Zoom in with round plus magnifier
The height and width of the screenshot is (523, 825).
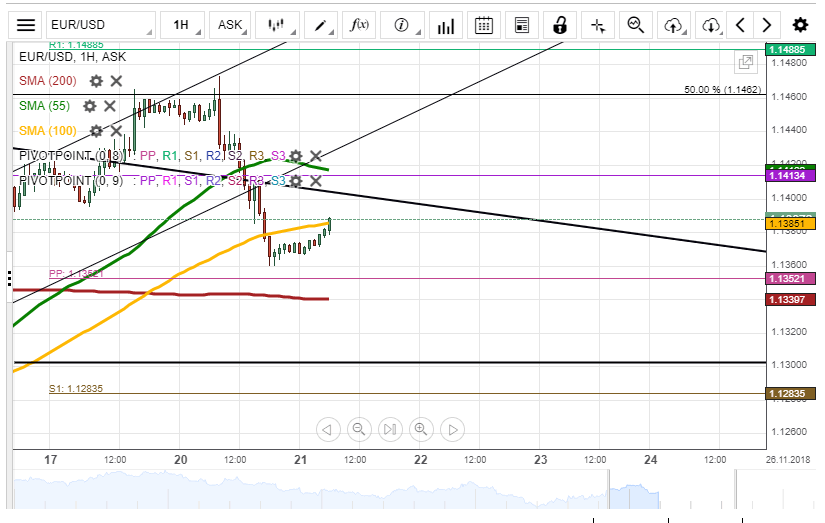tap(421, 430)
